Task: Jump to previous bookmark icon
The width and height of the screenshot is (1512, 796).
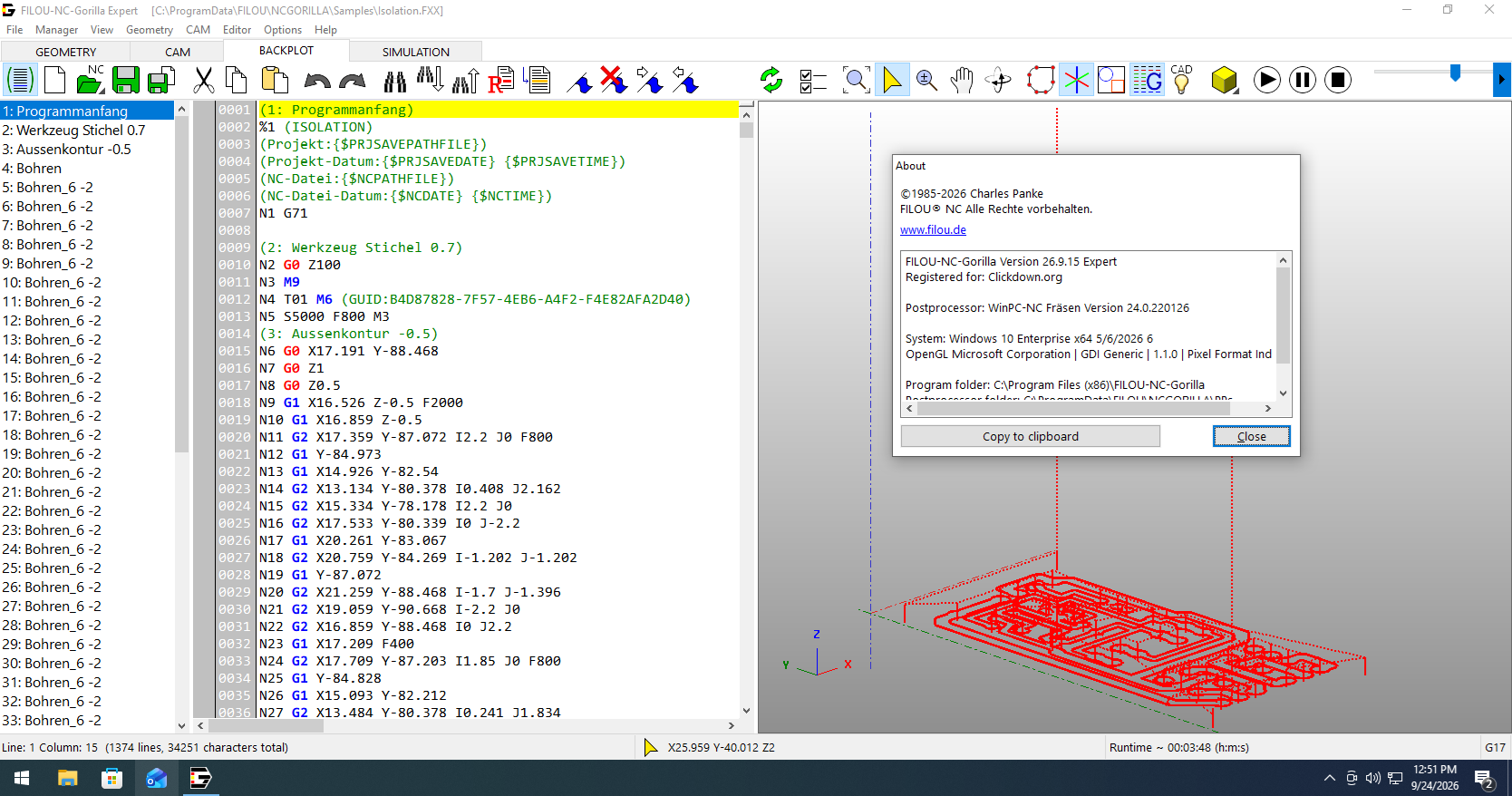Action: [x=685, y=81]
